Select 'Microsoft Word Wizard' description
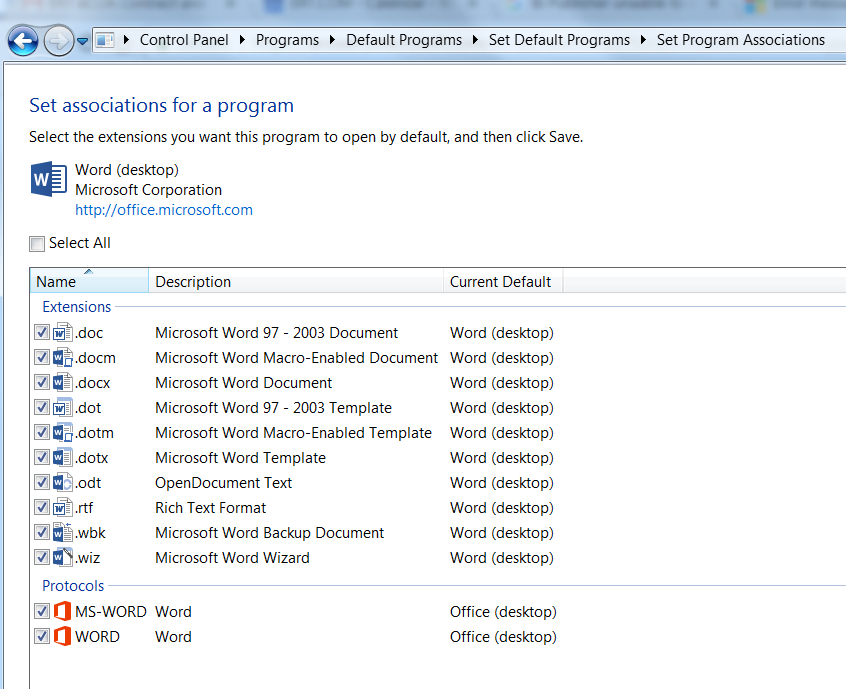The height and width of the screenshot is (689, 846). pyautogui.click(x=232, y=557)
